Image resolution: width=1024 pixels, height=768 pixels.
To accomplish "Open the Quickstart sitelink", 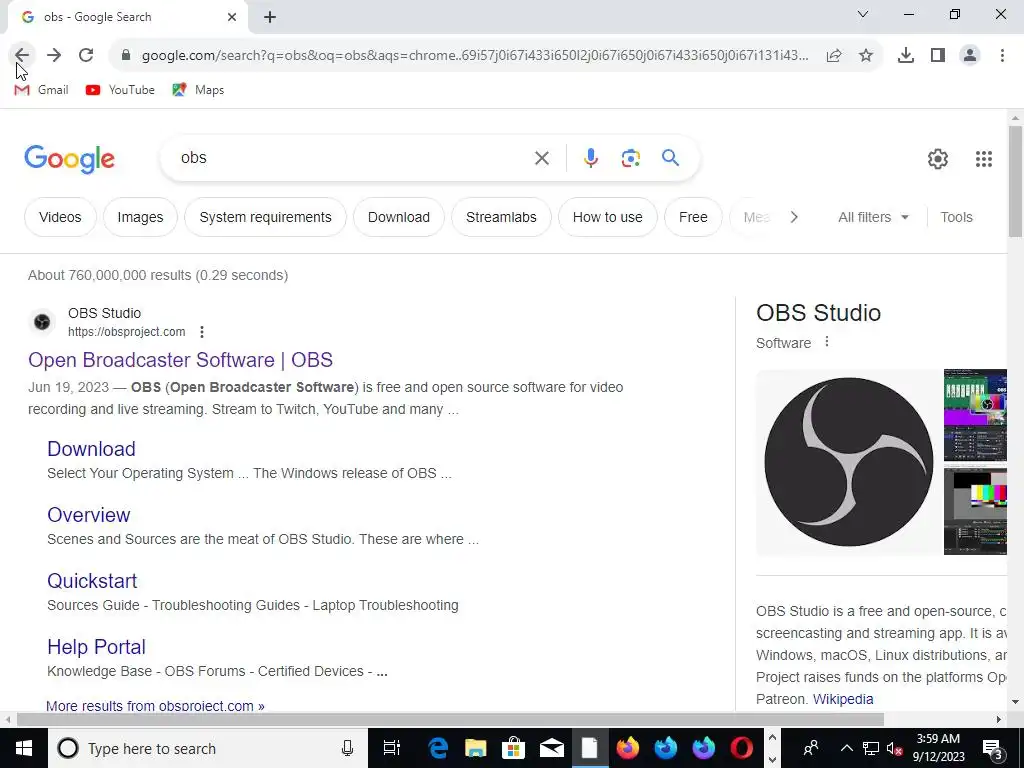I will click(x=92, y=581).
